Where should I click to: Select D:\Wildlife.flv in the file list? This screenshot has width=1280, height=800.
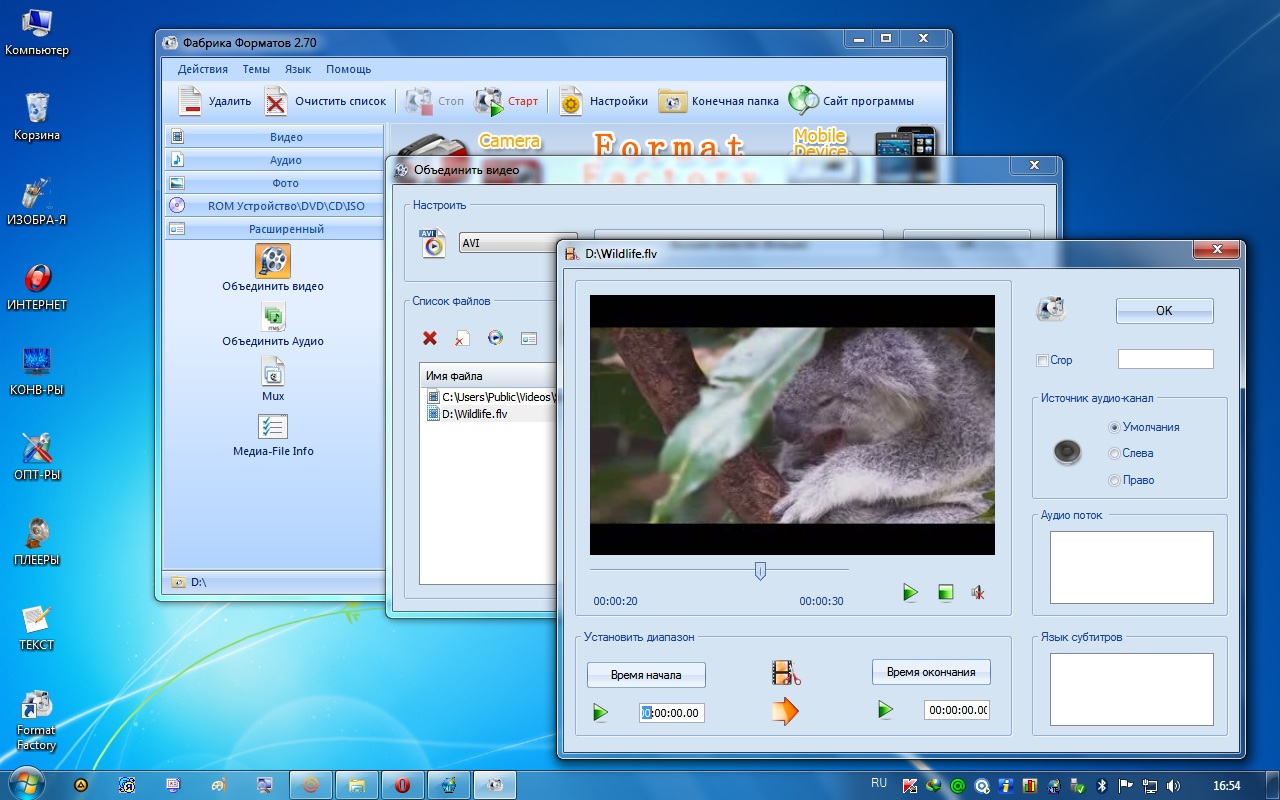[x=474, y=414]
